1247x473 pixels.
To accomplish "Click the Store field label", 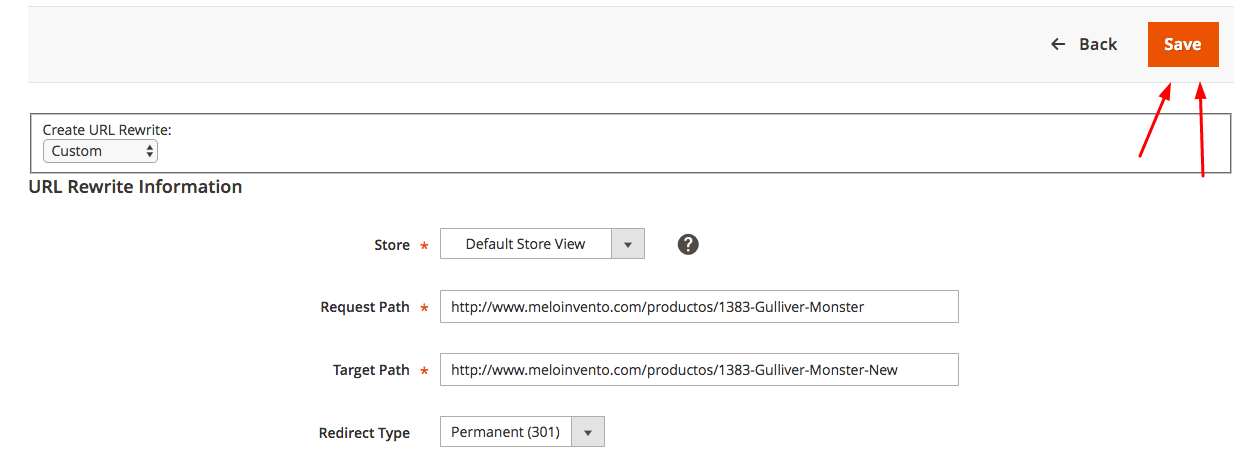I will tap(392, 245).
